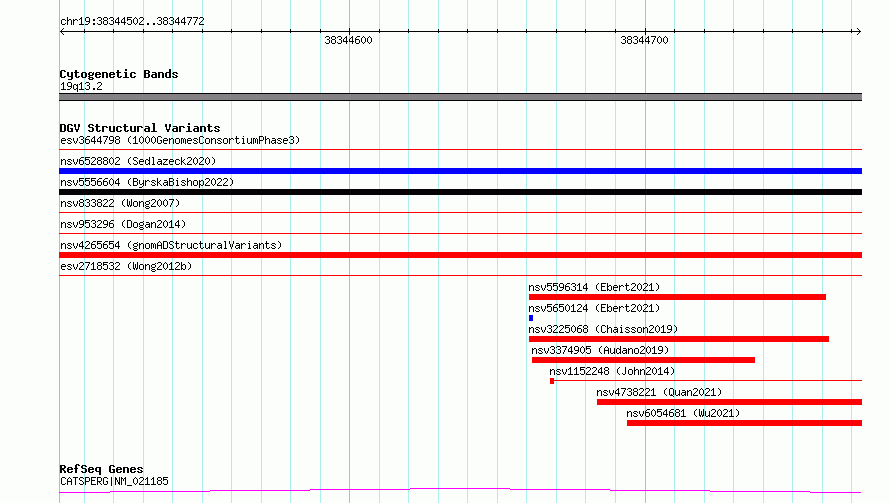Open variant nsv1152248 (John2014) label
Screen dimensions: 890x503
coord(612,371)
